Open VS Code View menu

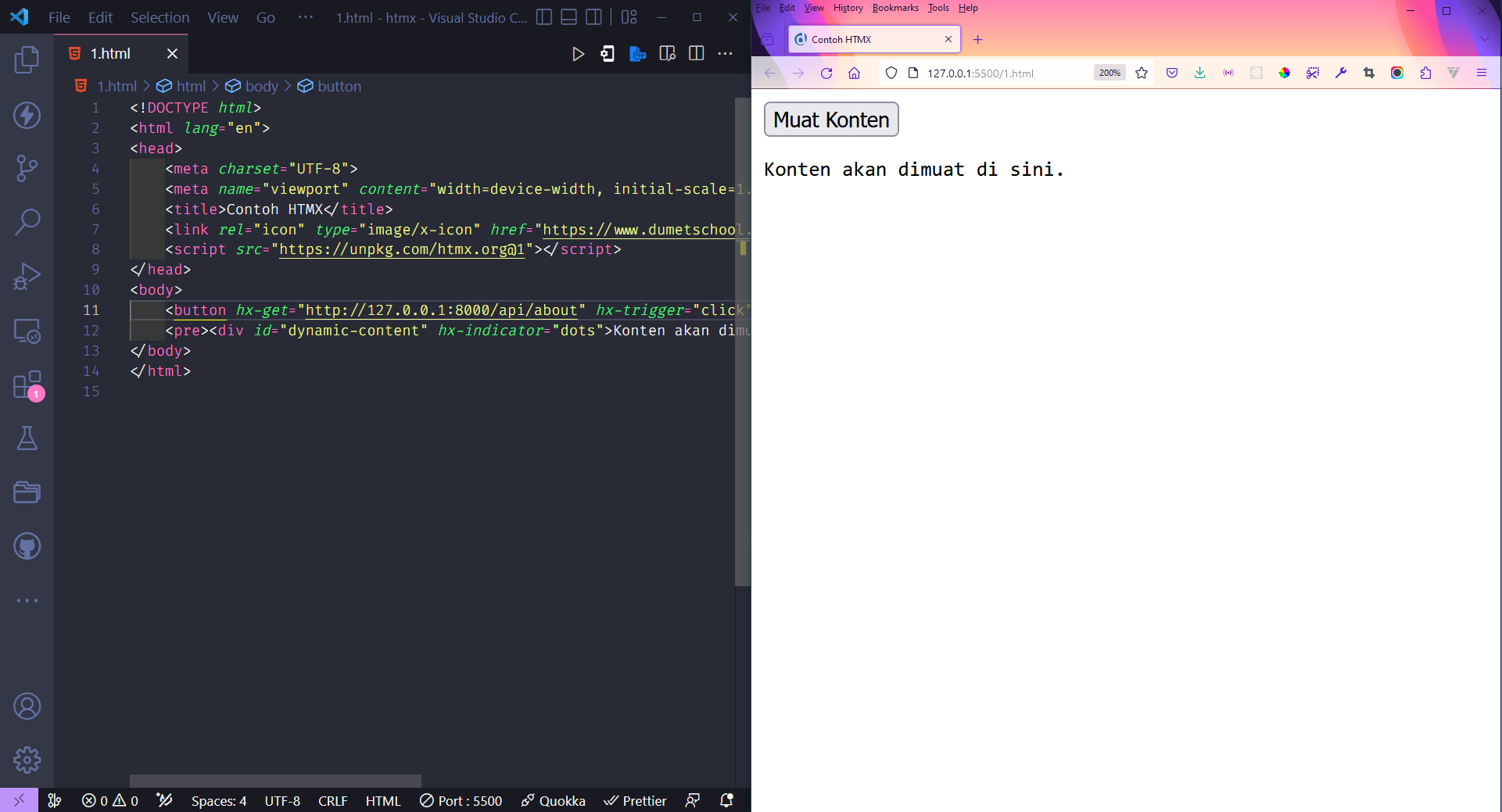[223, 17]
